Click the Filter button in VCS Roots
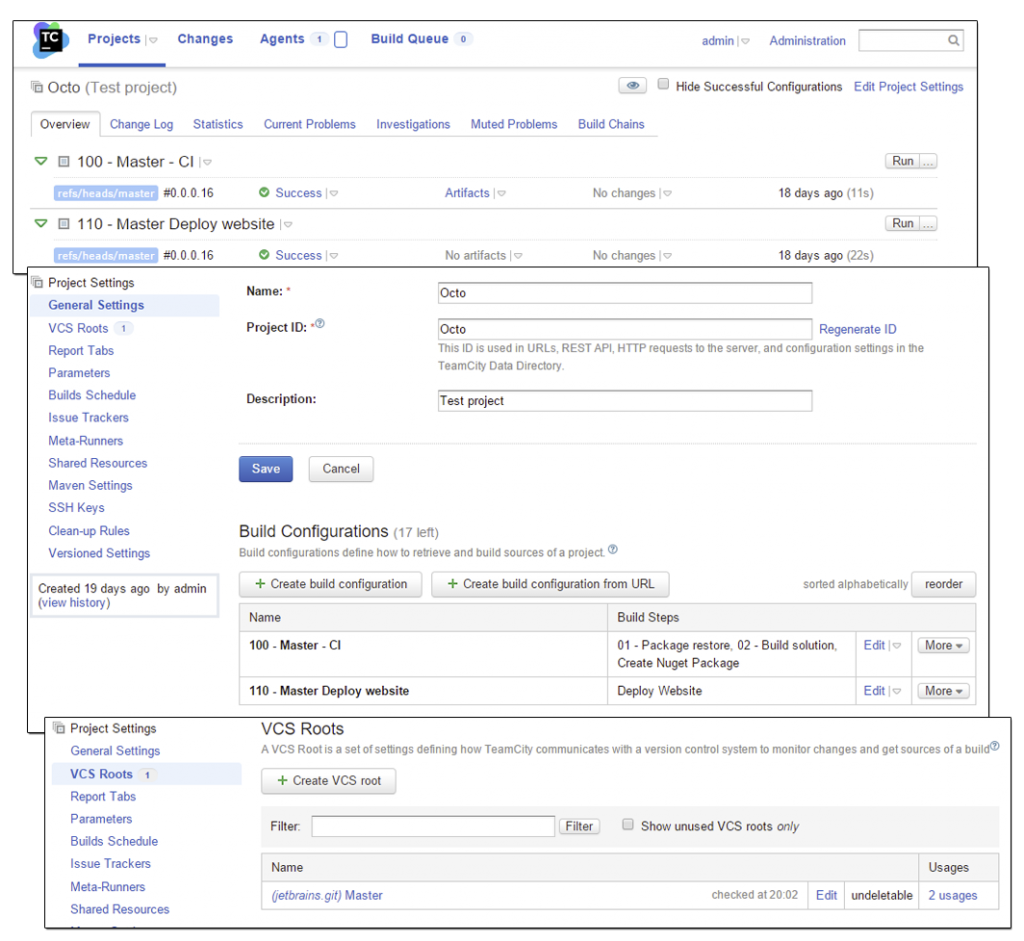 point(579,826)
